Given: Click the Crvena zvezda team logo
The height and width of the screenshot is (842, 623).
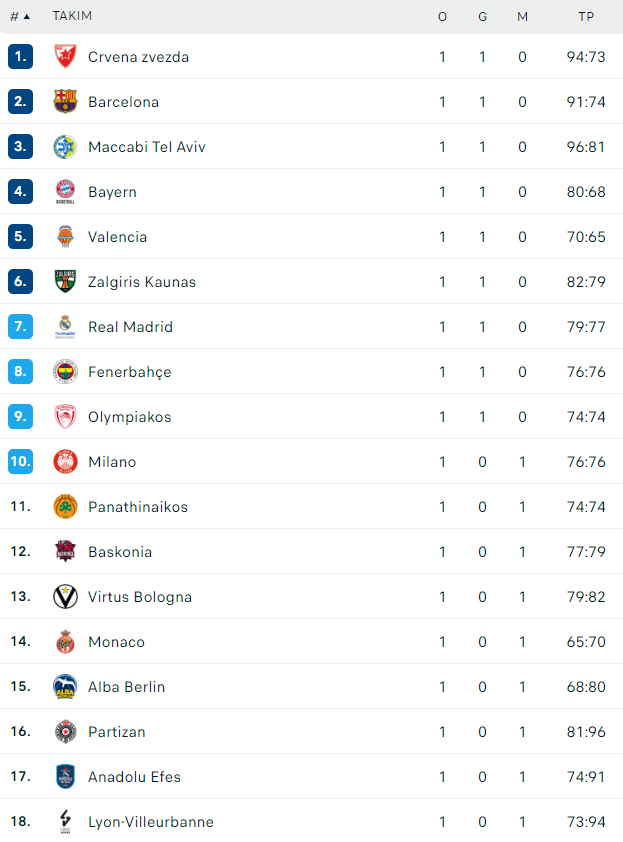Looking at the screenshot, I should (65, 57).
